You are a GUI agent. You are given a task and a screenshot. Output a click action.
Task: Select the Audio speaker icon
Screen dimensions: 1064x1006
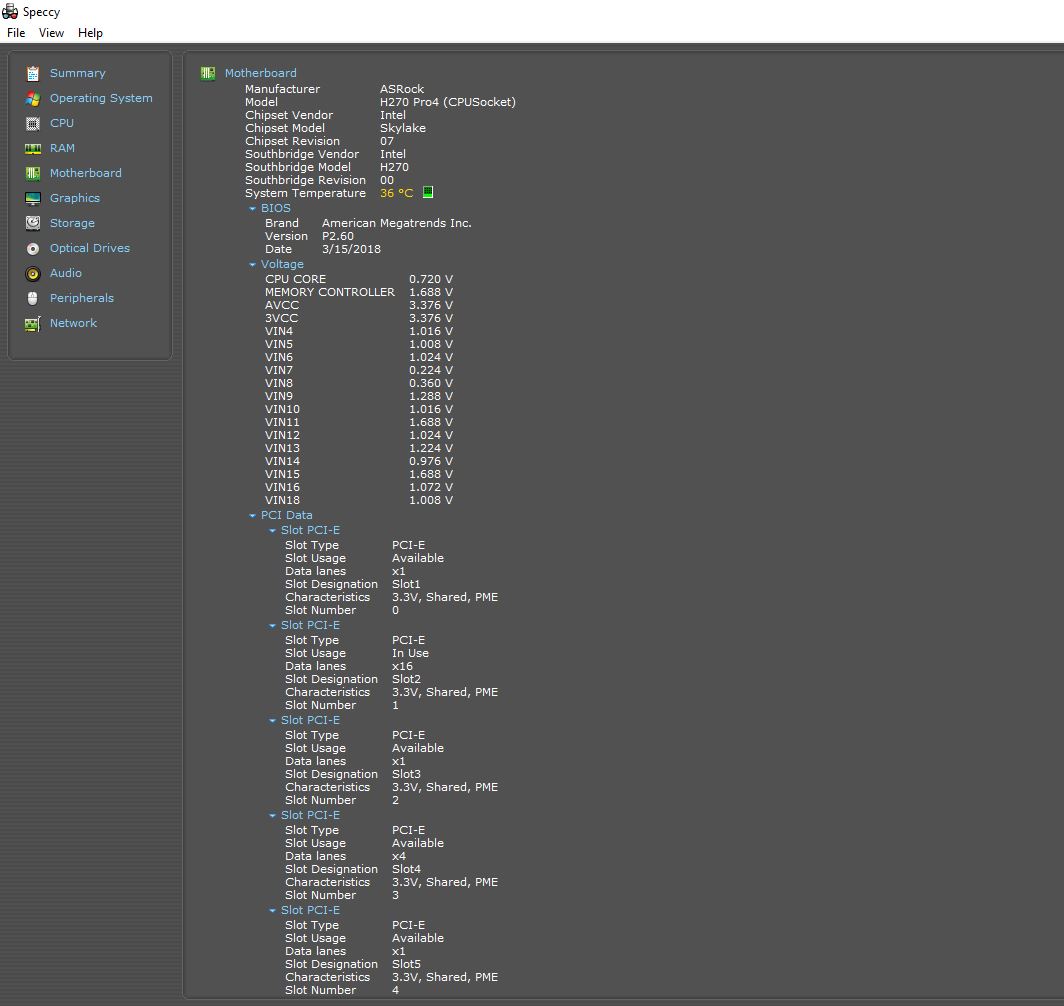tap(33, 273)
